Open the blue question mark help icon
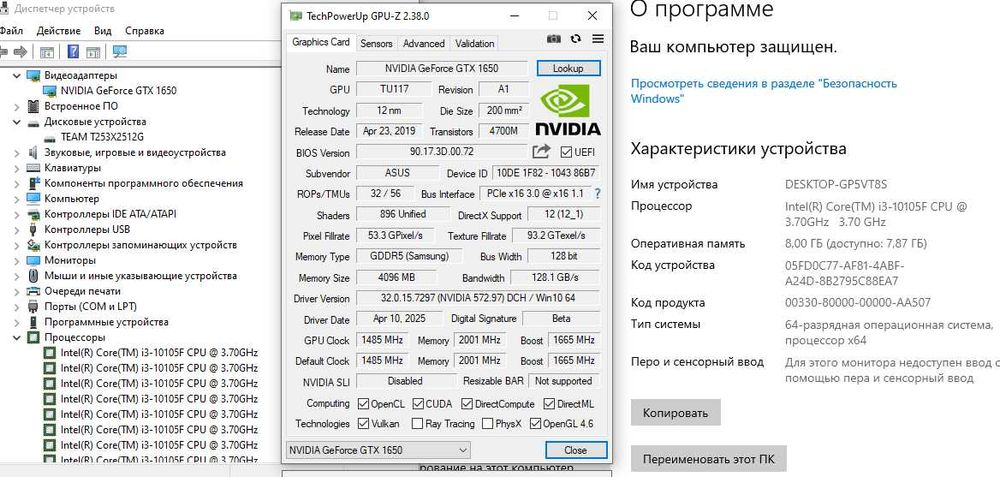The width and height of the screenshot is (1000, 477). 73,52
